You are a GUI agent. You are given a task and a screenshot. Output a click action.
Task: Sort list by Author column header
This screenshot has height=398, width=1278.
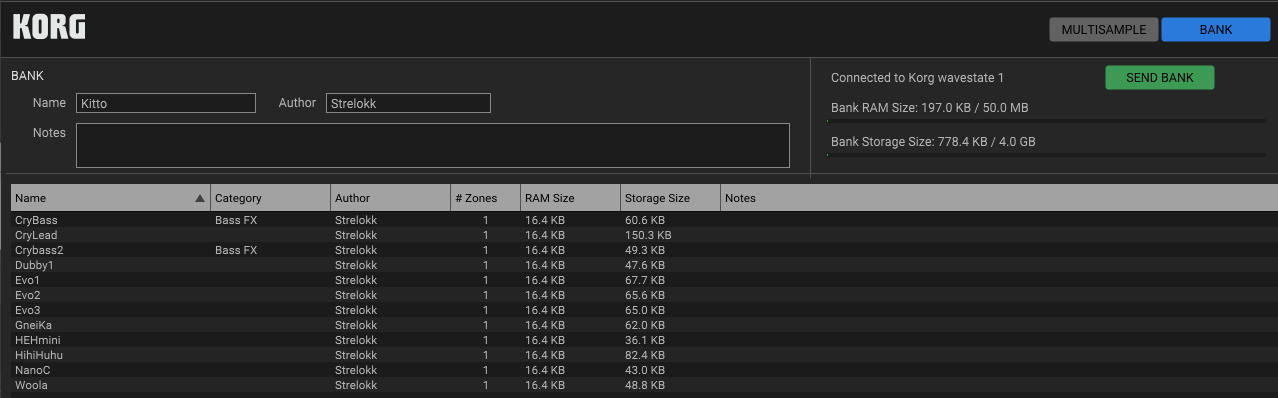pyautogui.click(x=390, y=198)
